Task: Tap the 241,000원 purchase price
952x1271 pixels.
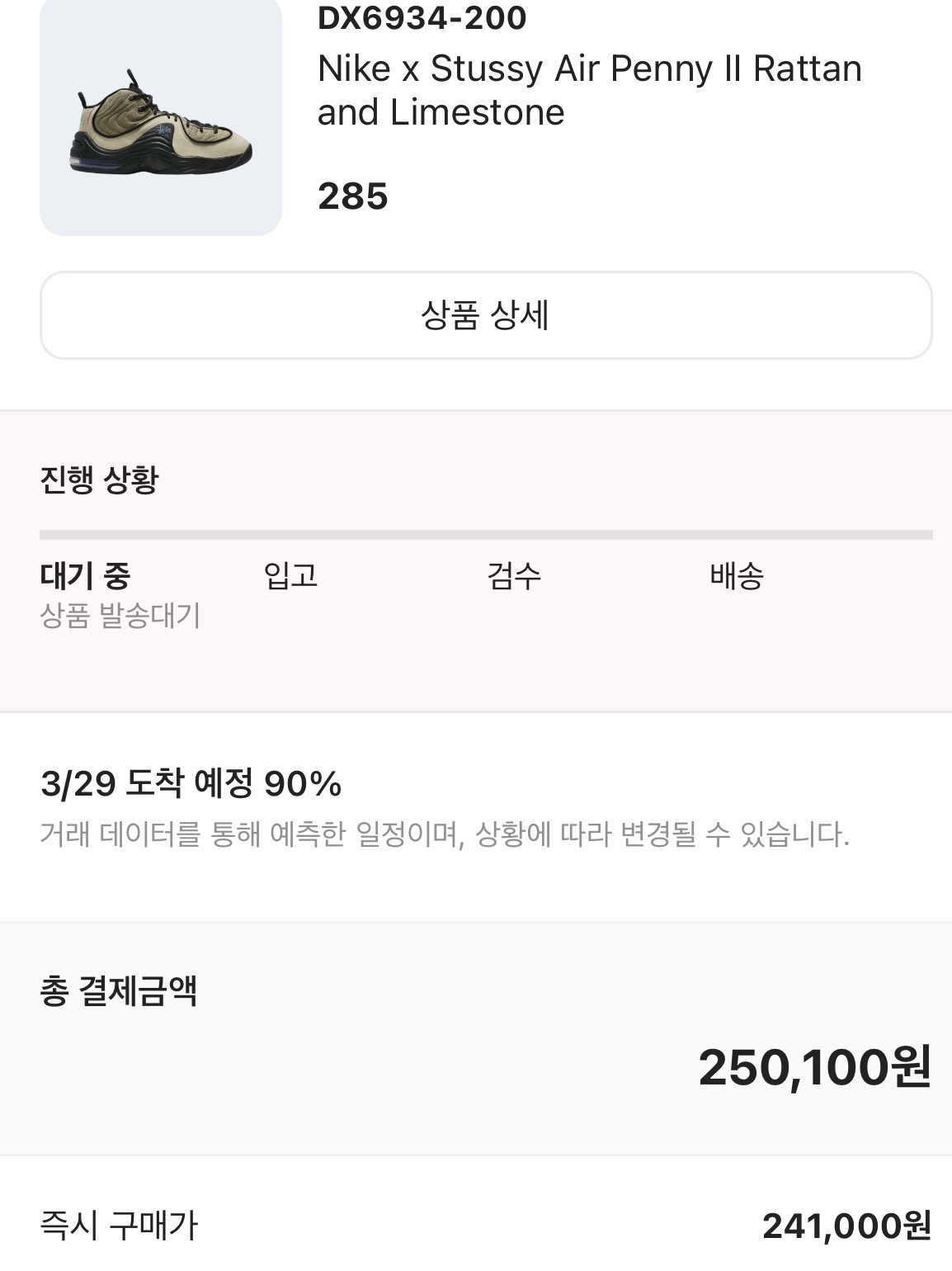Action: point(847,1226)
